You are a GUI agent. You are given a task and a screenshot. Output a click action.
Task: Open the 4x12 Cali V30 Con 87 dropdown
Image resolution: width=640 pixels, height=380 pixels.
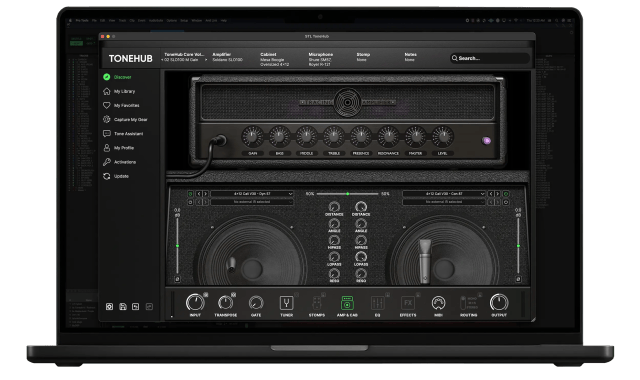coord(444,194)
